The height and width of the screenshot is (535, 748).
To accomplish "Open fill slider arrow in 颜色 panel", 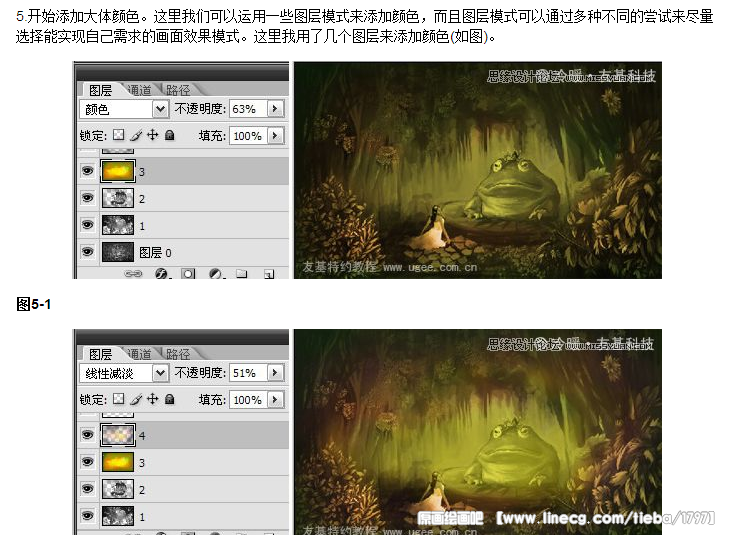I will [275, 136].
